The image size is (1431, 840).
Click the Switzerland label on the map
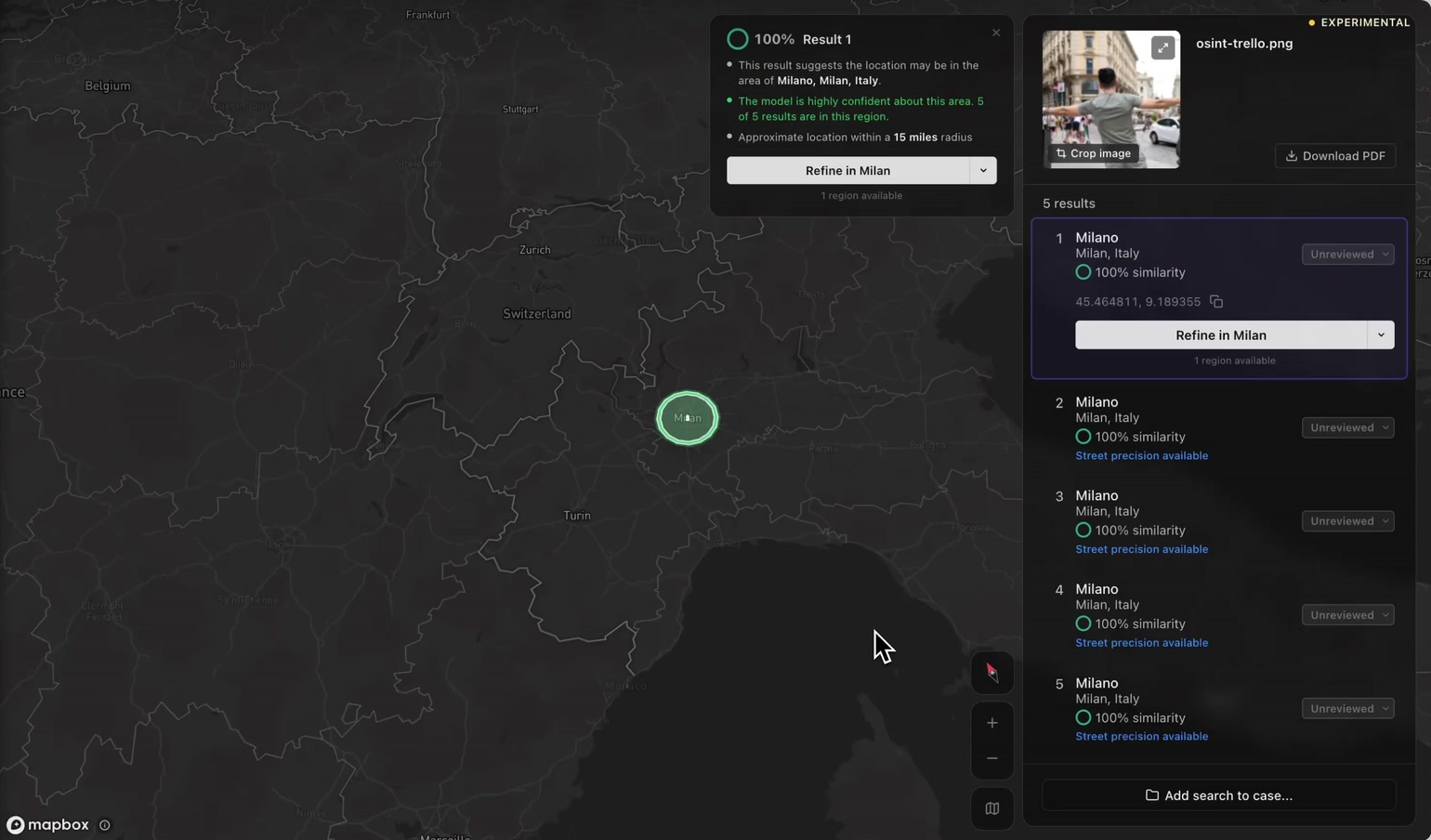click(x=537, y=314)
